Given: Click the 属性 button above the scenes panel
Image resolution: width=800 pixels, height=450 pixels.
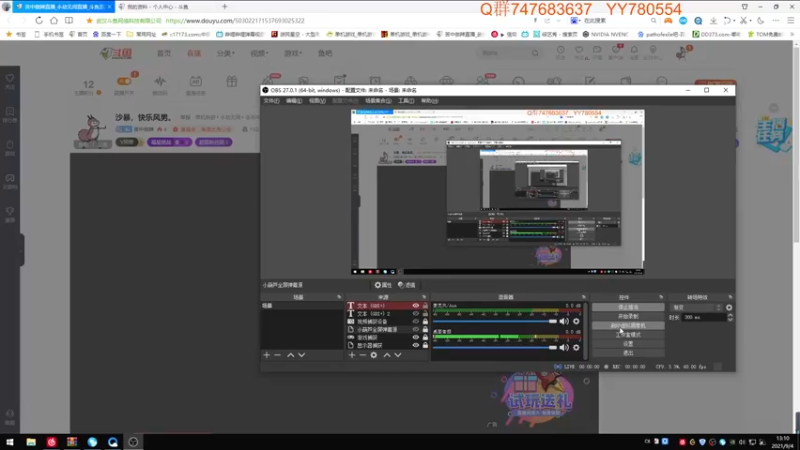Looking at the screenshot, I should 383,285.
